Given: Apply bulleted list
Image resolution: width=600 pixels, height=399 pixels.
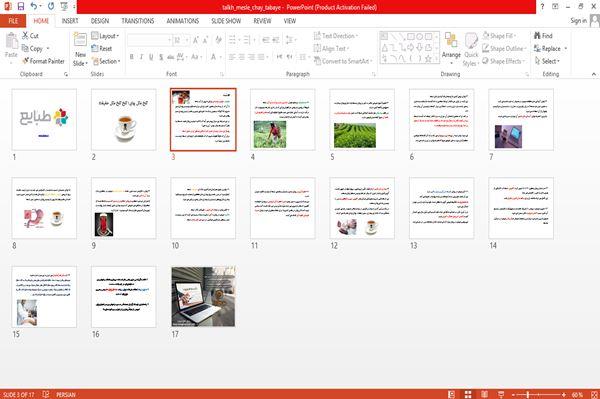Looking at the screenshot, I should point(233,40).
